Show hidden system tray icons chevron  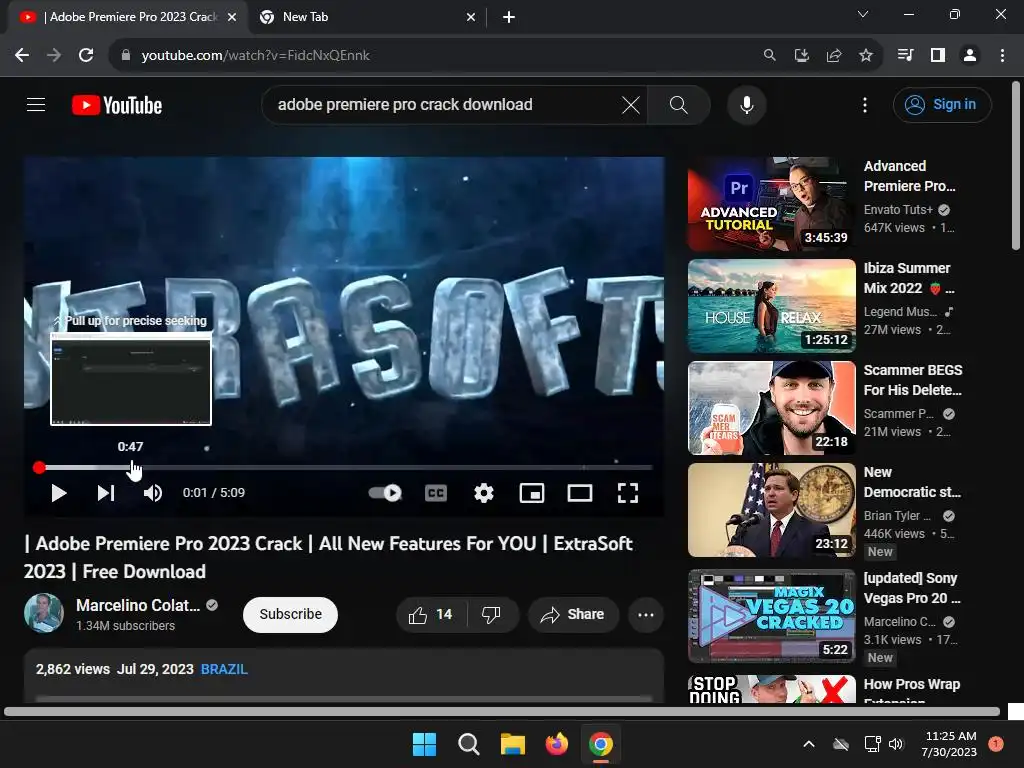(808, 744)
